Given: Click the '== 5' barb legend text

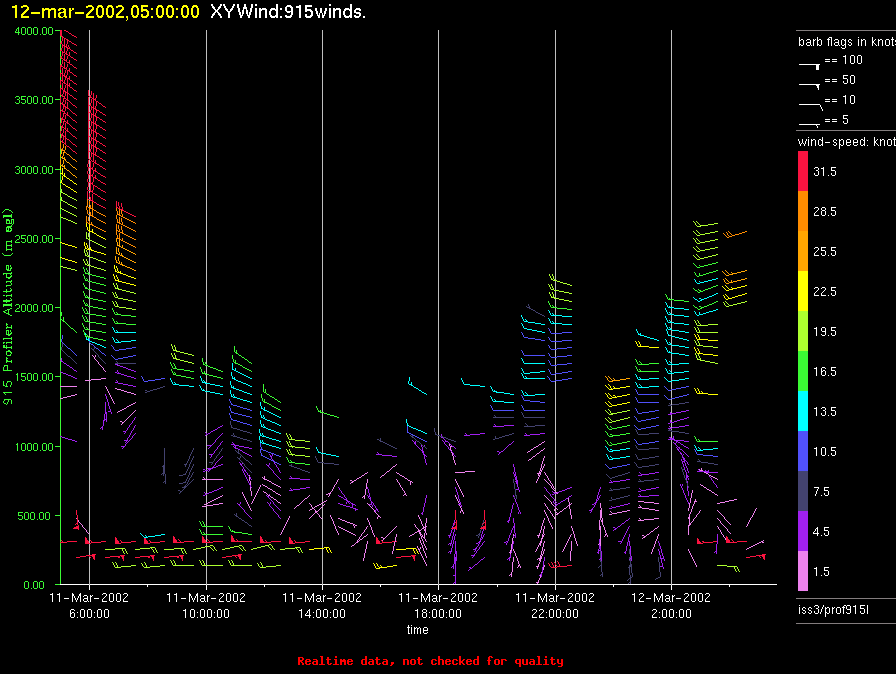Looking at the screenshot, I should click(x=837, y=120).
